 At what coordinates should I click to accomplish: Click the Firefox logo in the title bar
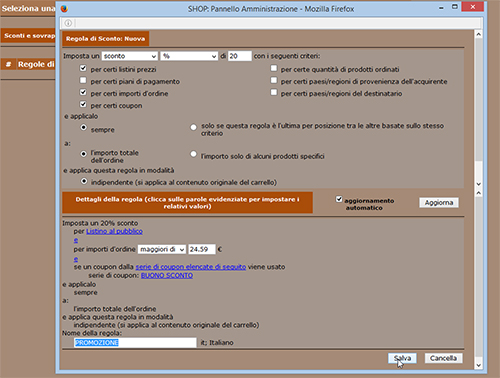point(64,9)
